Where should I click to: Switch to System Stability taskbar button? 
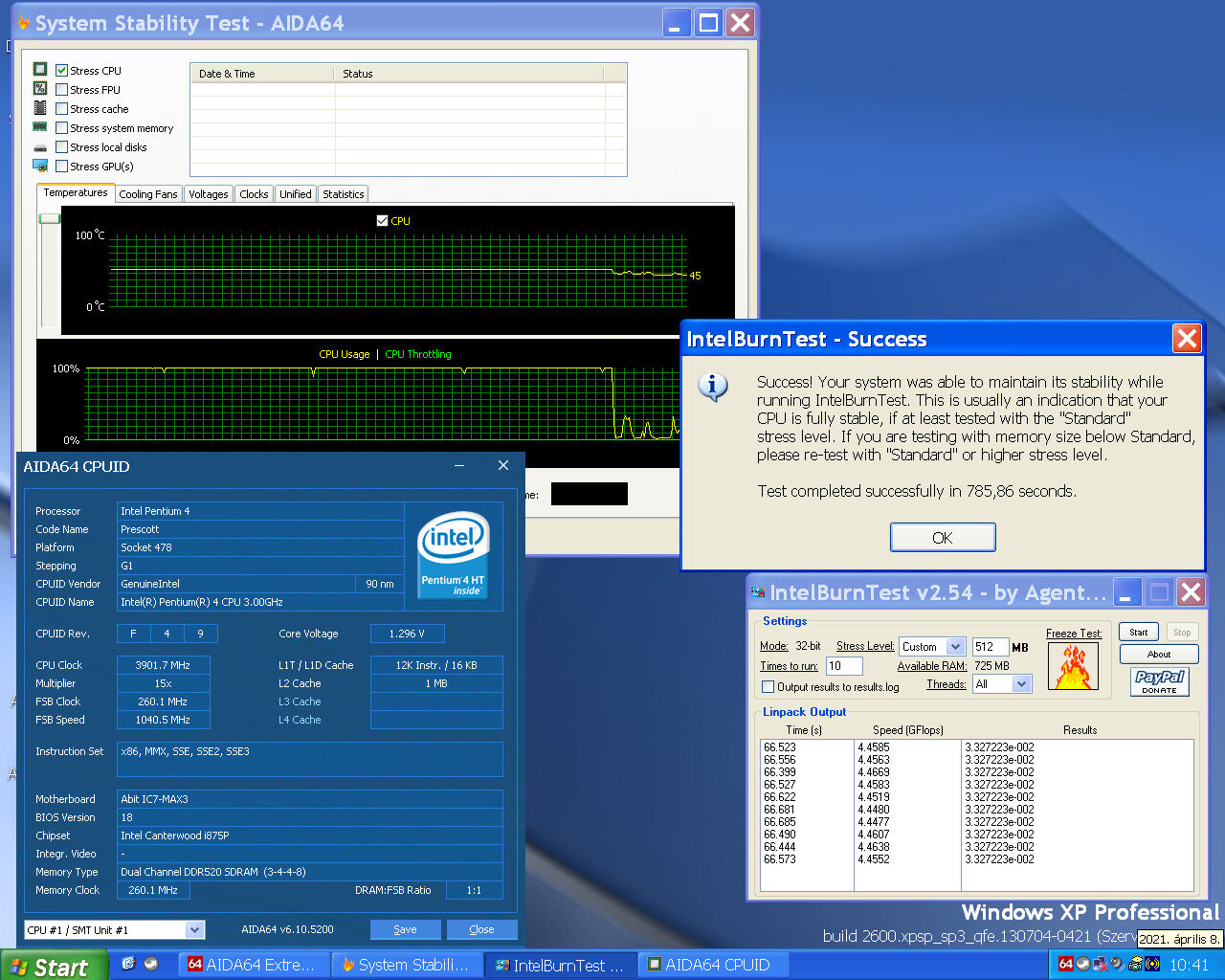click(x=407, y=965)
